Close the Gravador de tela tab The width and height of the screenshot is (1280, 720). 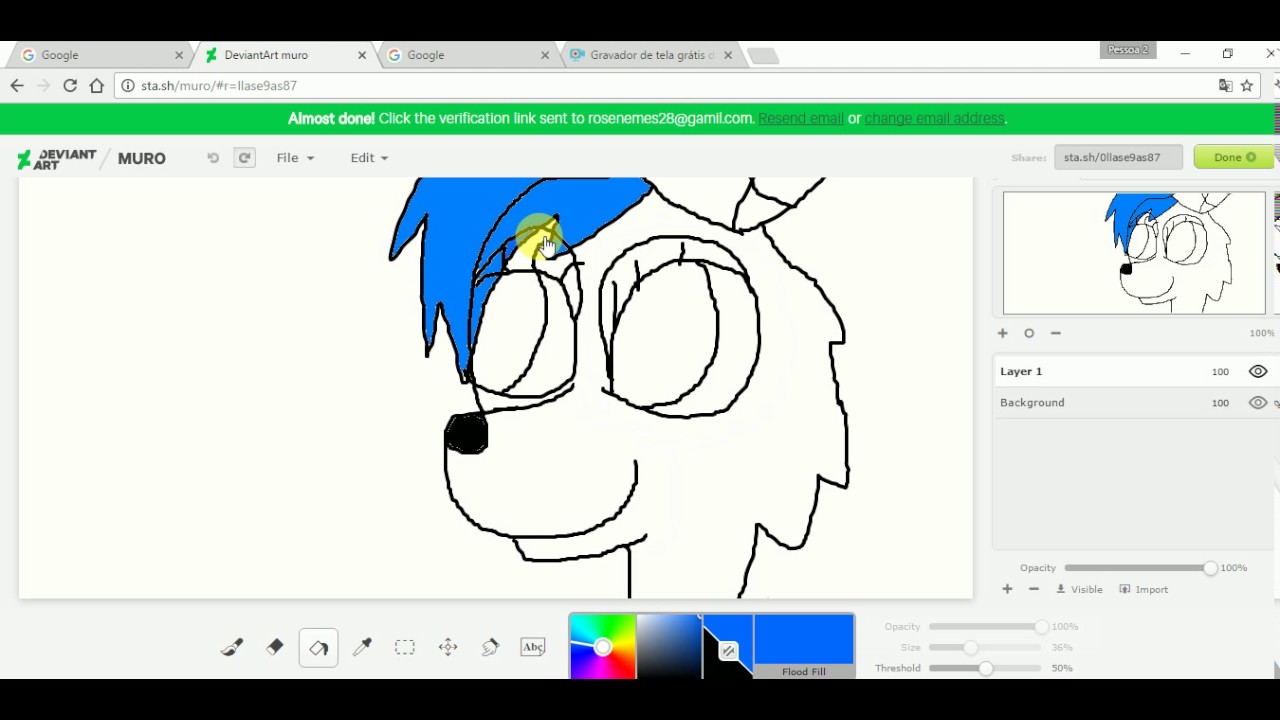(728, 55)
